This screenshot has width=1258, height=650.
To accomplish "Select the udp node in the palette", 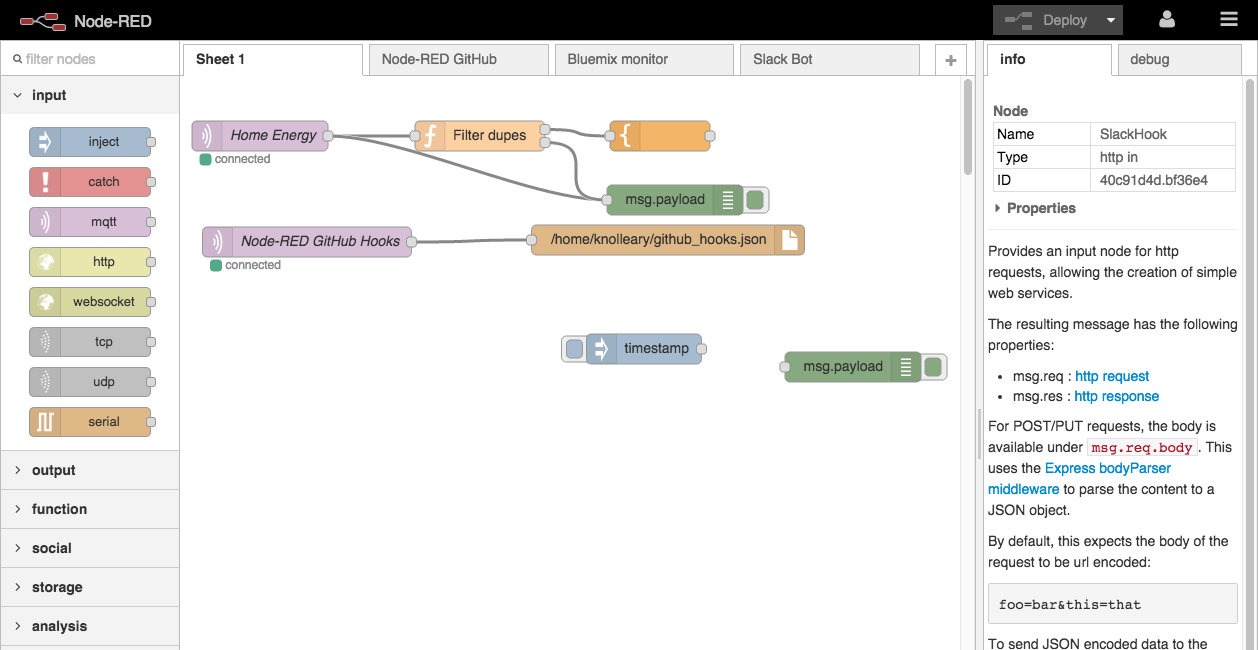I will [91, 381].
